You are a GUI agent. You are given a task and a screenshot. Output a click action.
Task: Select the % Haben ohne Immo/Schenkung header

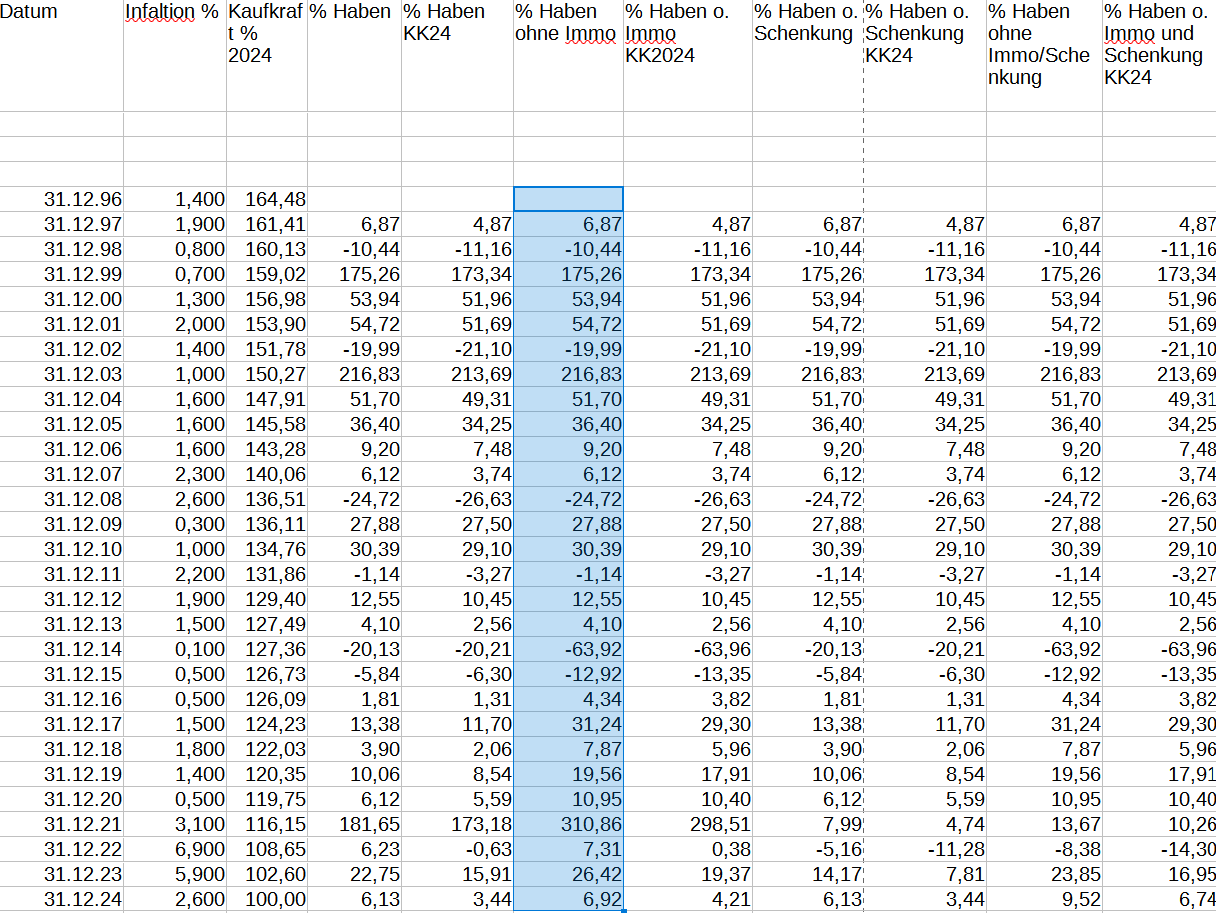[1044, 56]
